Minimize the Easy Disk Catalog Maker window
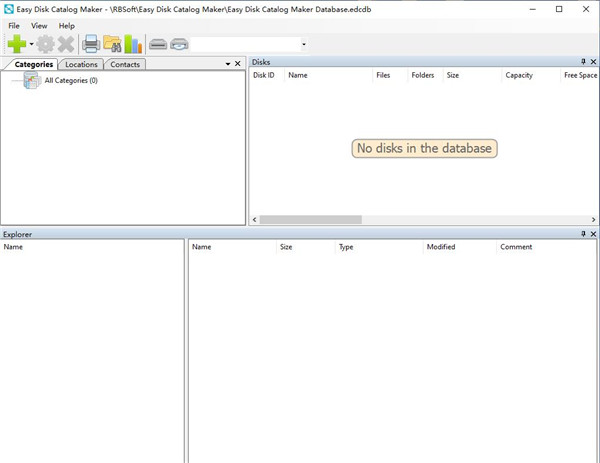The height and width of the screenshot is (463, 600). [532, 9]
